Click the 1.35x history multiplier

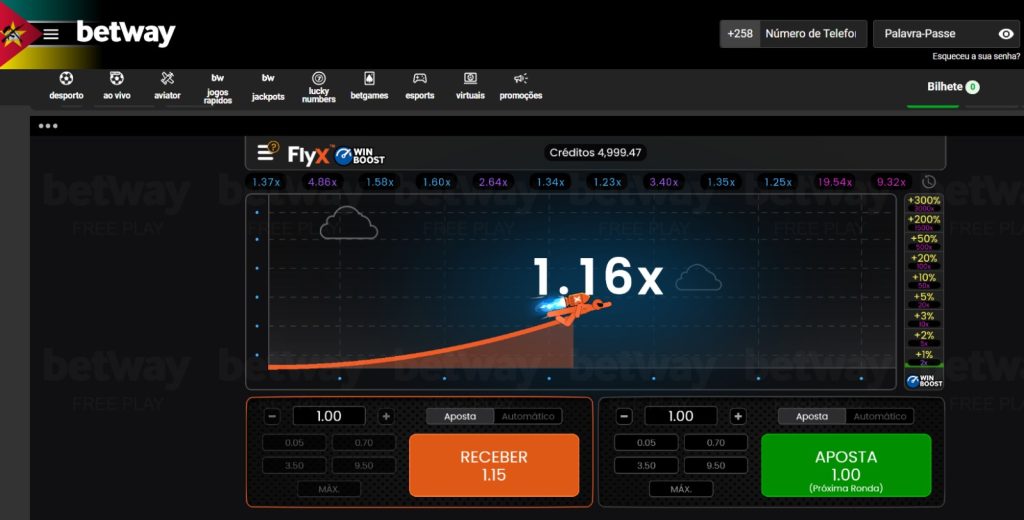721,182
